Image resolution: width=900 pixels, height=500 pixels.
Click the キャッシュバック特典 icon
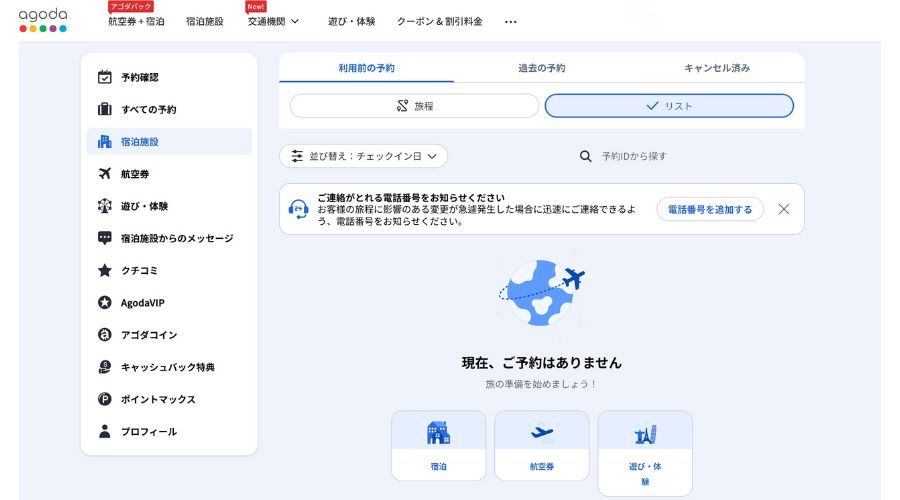(104, 367)
